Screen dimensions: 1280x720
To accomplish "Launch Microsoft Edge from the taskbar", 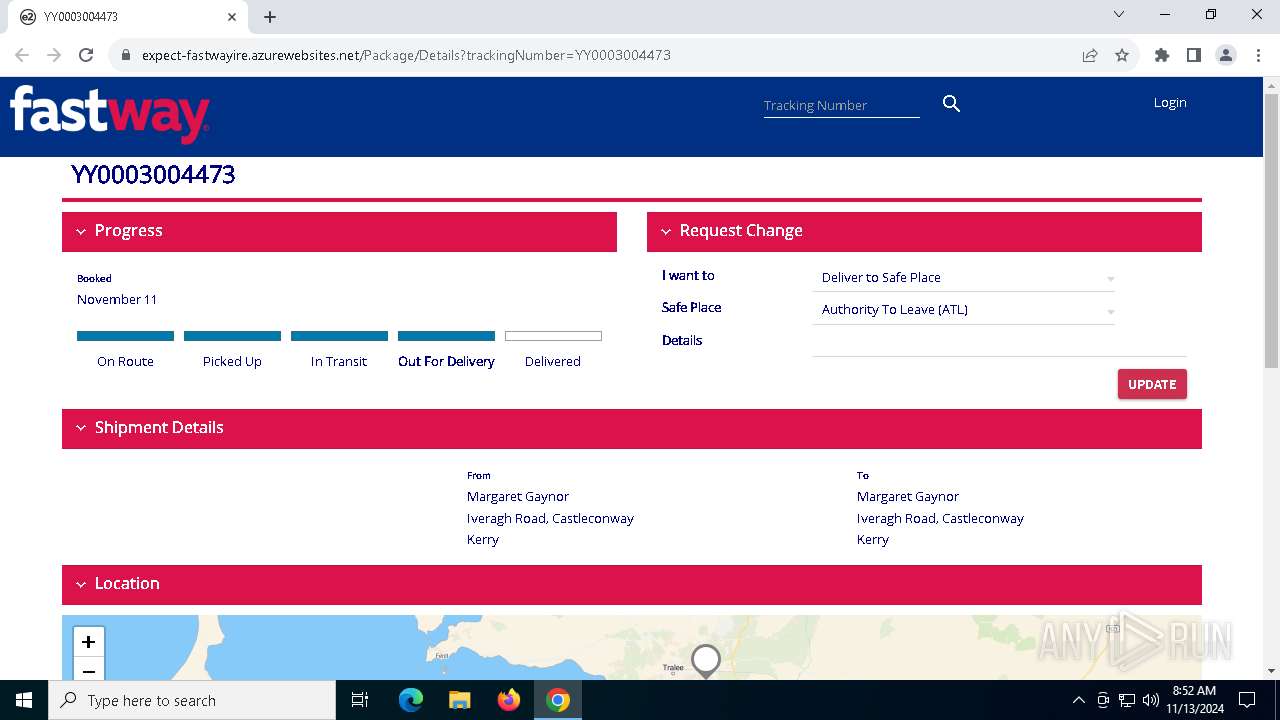I will tap(411, 700).
